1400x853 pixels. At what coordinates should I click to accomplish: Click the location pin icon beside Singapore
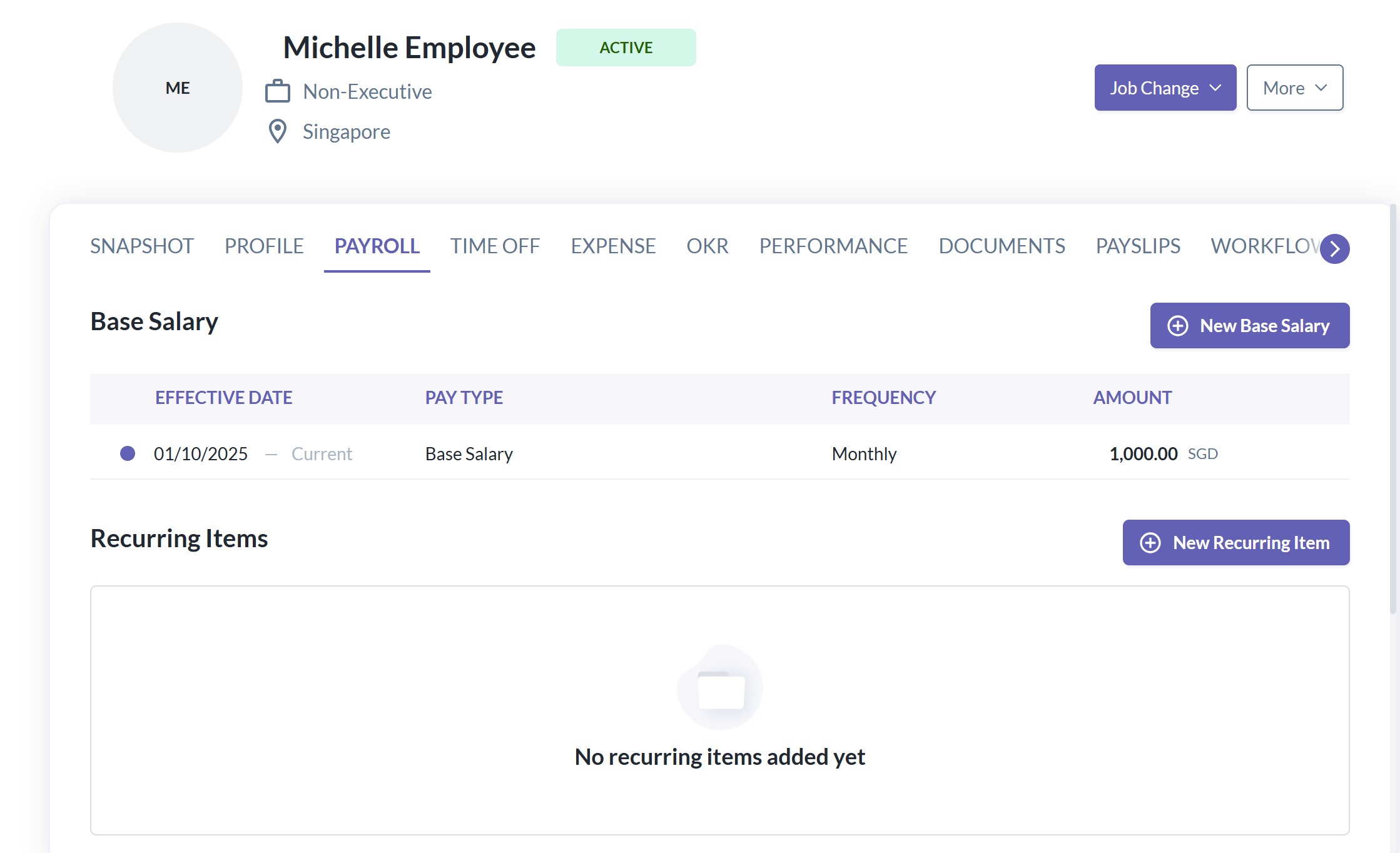pyautogui.click(x=277, y=131)
